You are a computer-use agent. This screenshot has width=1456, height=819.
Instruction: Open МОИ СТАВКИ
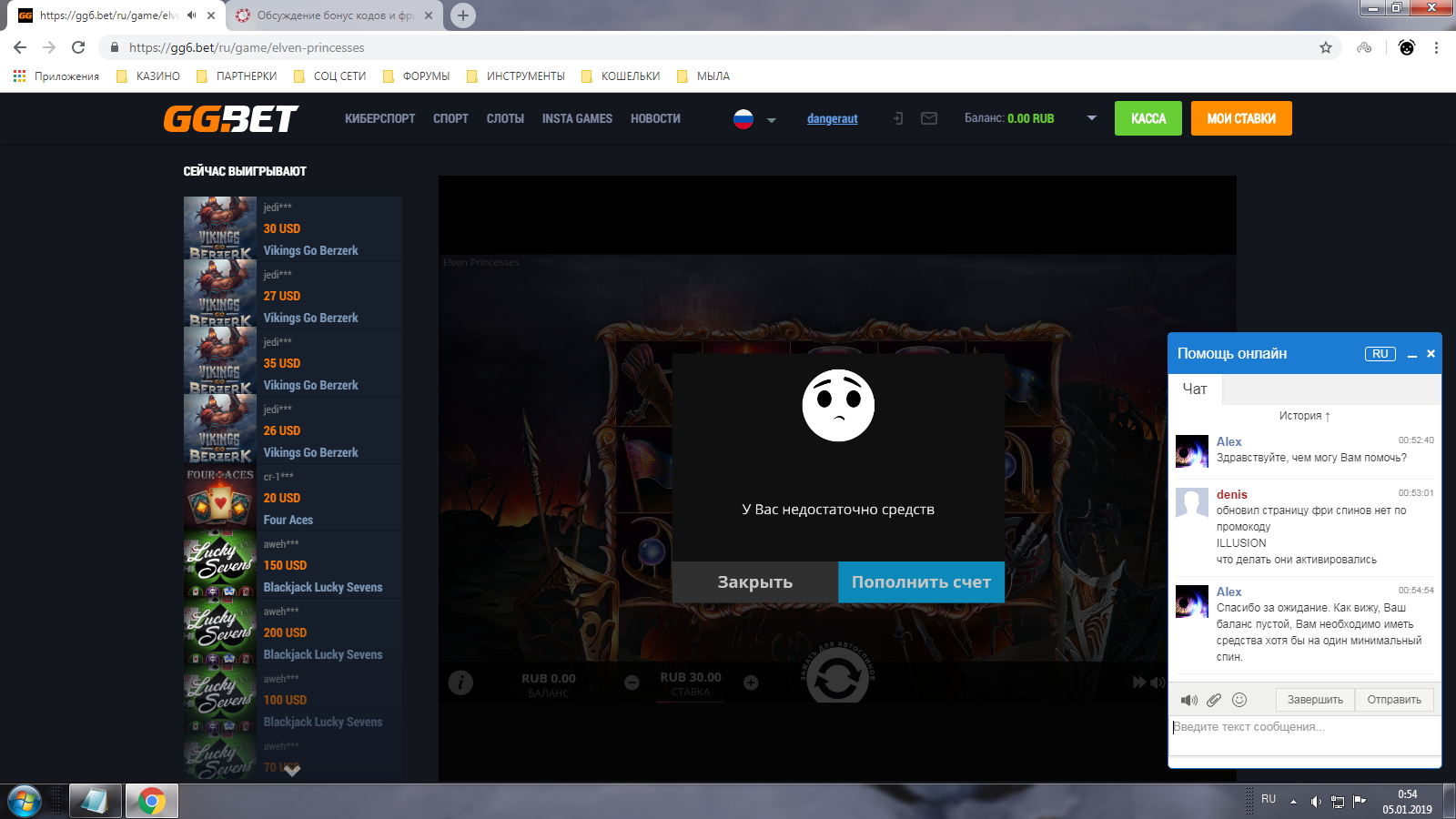(1241, 118)
